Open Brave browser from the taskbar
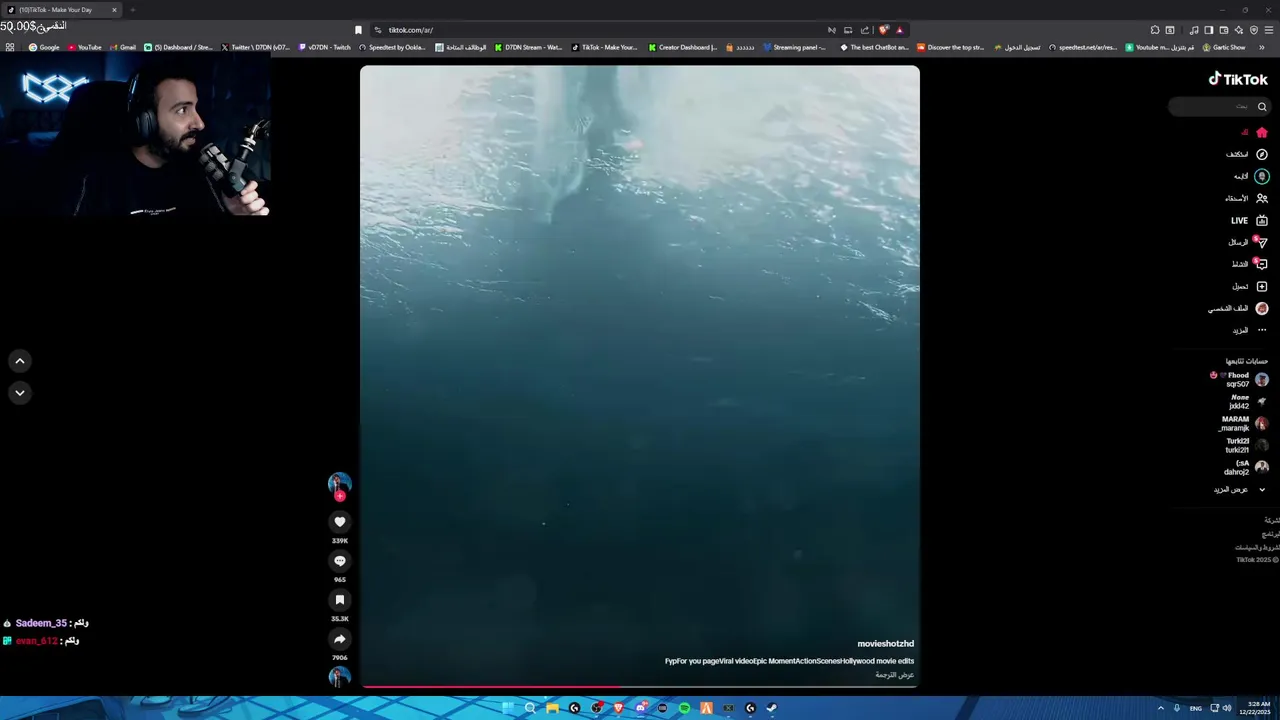 (x=618, y=708)
